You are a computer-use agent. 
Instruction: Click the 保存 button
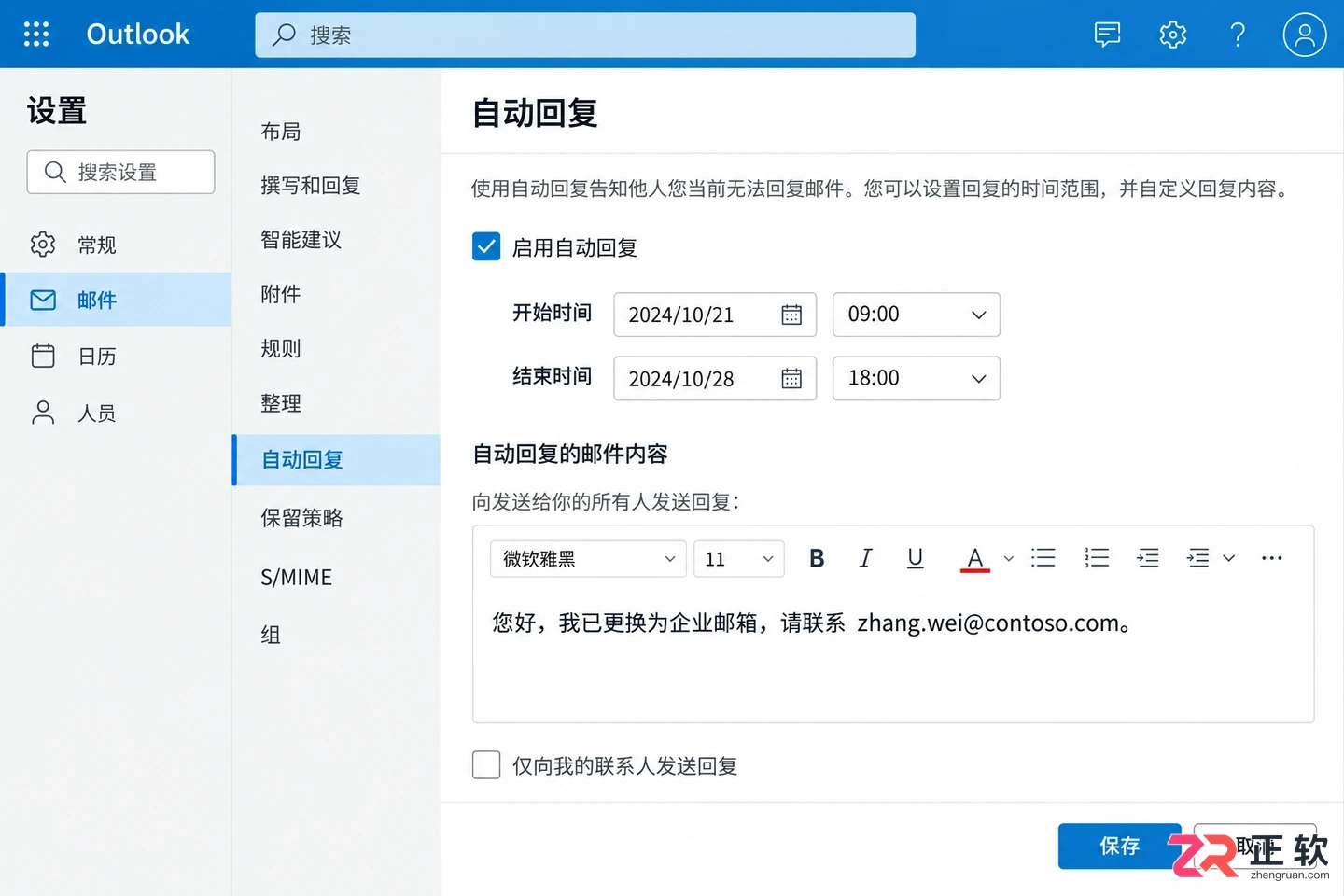tap(1119, 846)
